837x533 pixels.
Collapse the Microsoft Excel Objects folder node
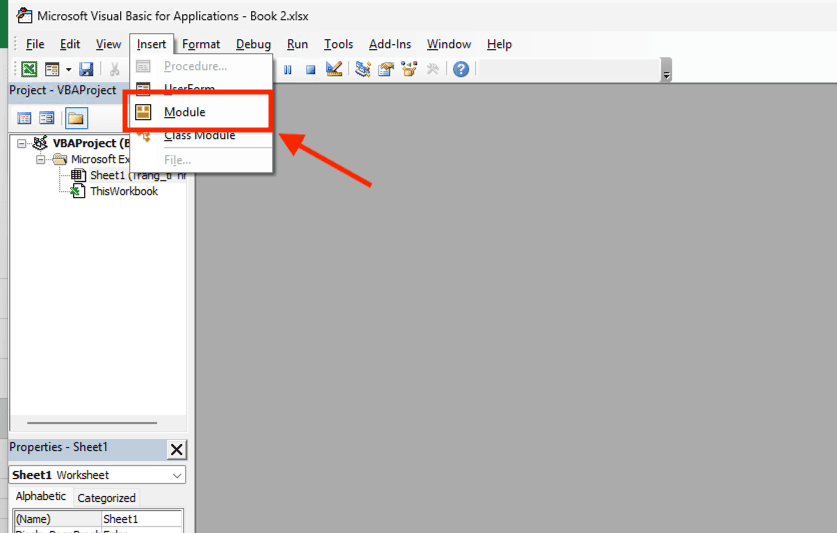coord(41,159)
